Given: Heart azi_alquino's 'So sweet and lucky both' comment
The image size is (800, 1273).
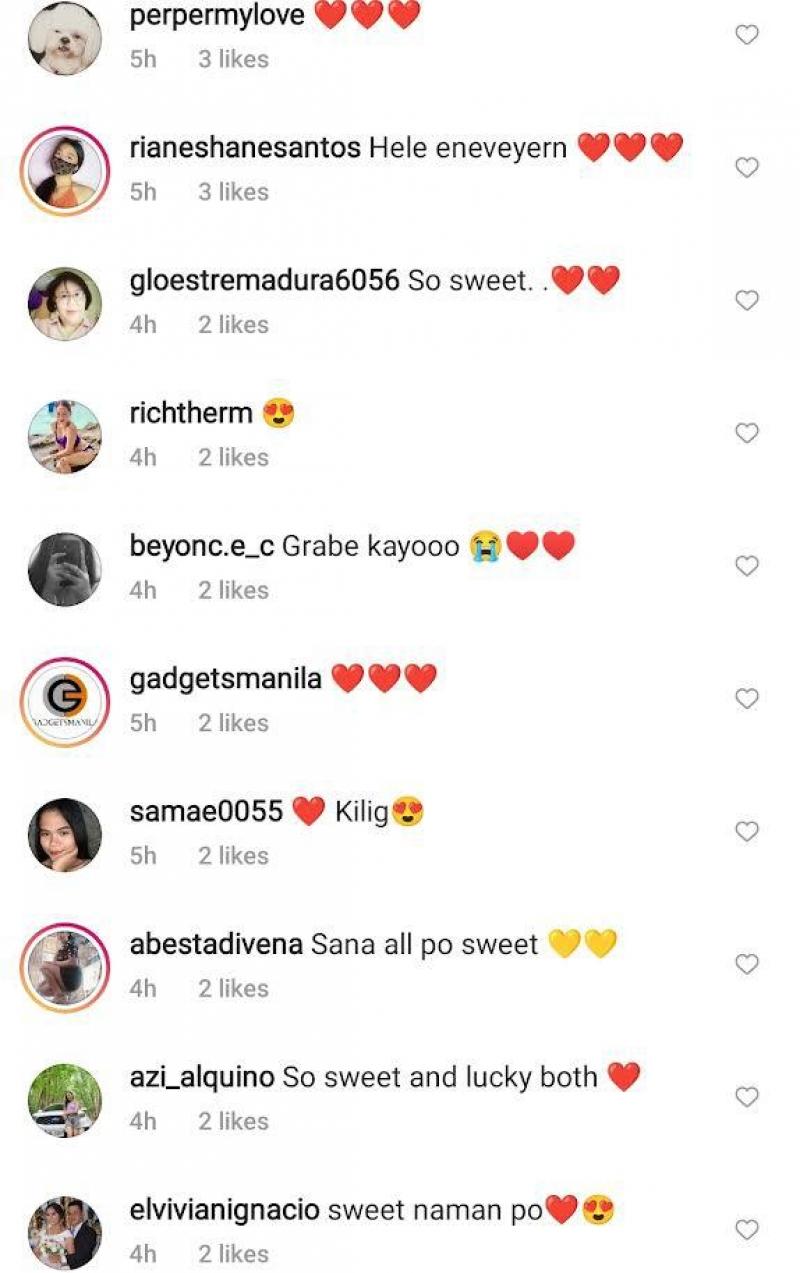Looking at the screenshot, I should (x=747, y=1097).
